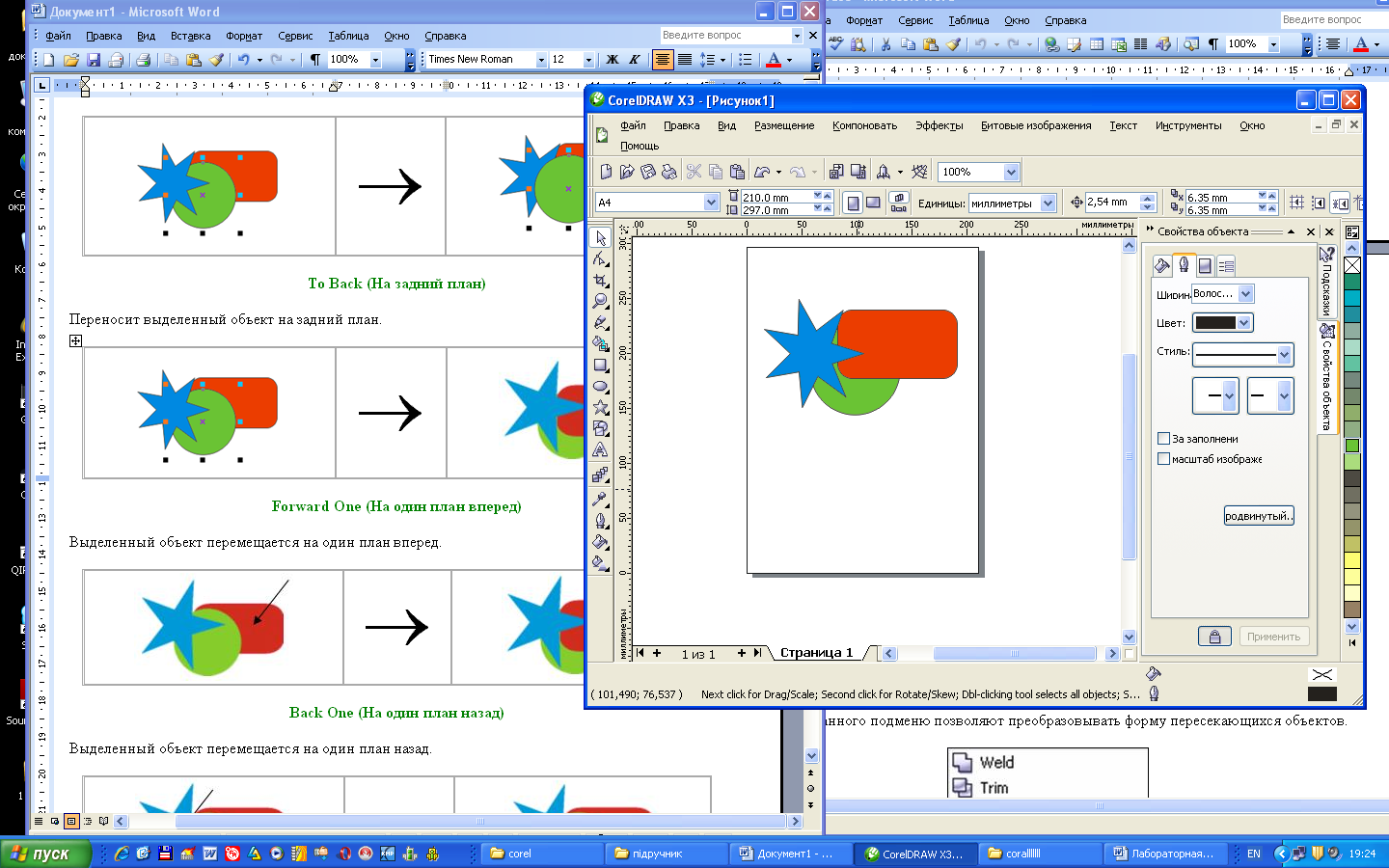Toggle 'масштаб изображе' checkbox
This screenshot has height=868, width=1389.
coord(1163,459)
